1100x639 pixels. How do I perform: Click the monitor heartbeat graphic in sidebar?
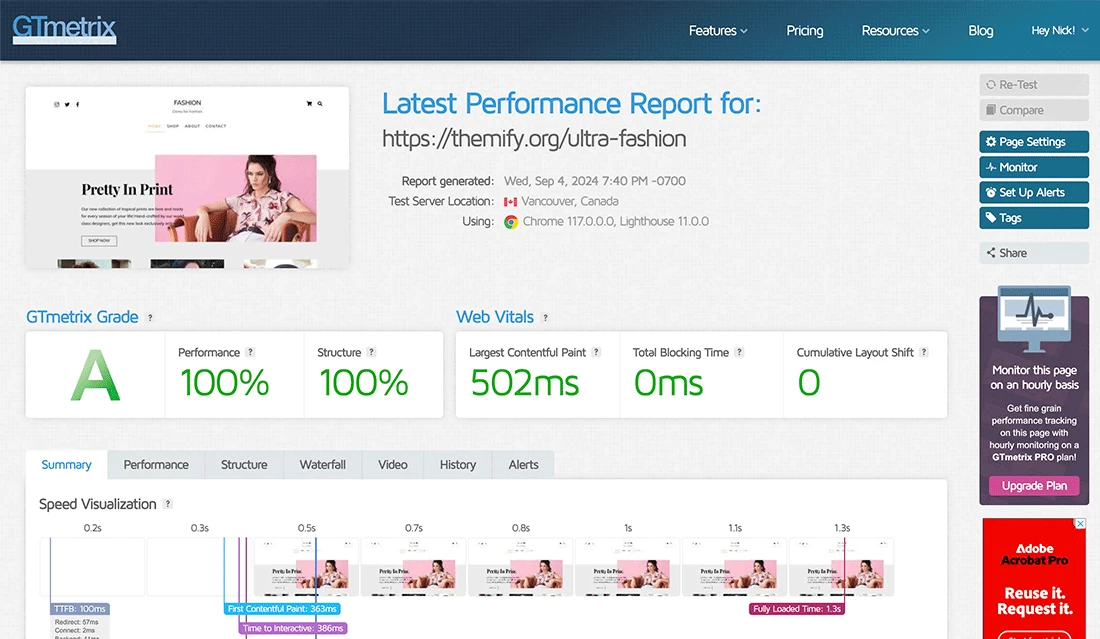(x=1034, y=318)
